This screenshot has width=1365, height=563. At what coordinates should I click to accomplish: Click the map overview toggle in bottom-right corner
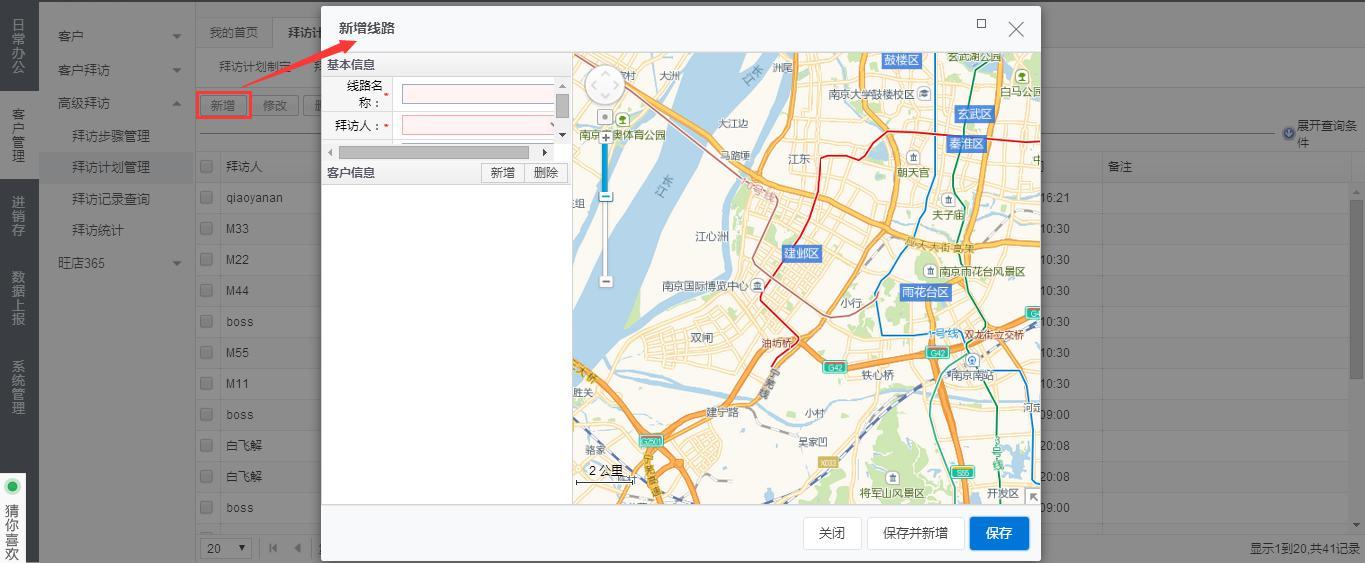click(1032, 496)
